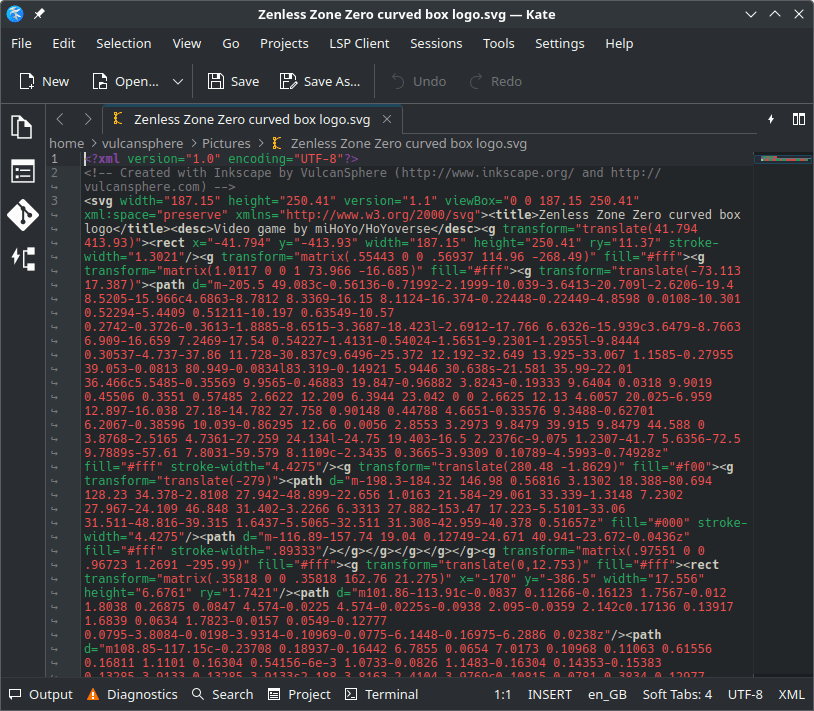The width and height of the screenshot is (814, 711).
Task: Open the Sessions menu
Action: click(x=436, y=43)
